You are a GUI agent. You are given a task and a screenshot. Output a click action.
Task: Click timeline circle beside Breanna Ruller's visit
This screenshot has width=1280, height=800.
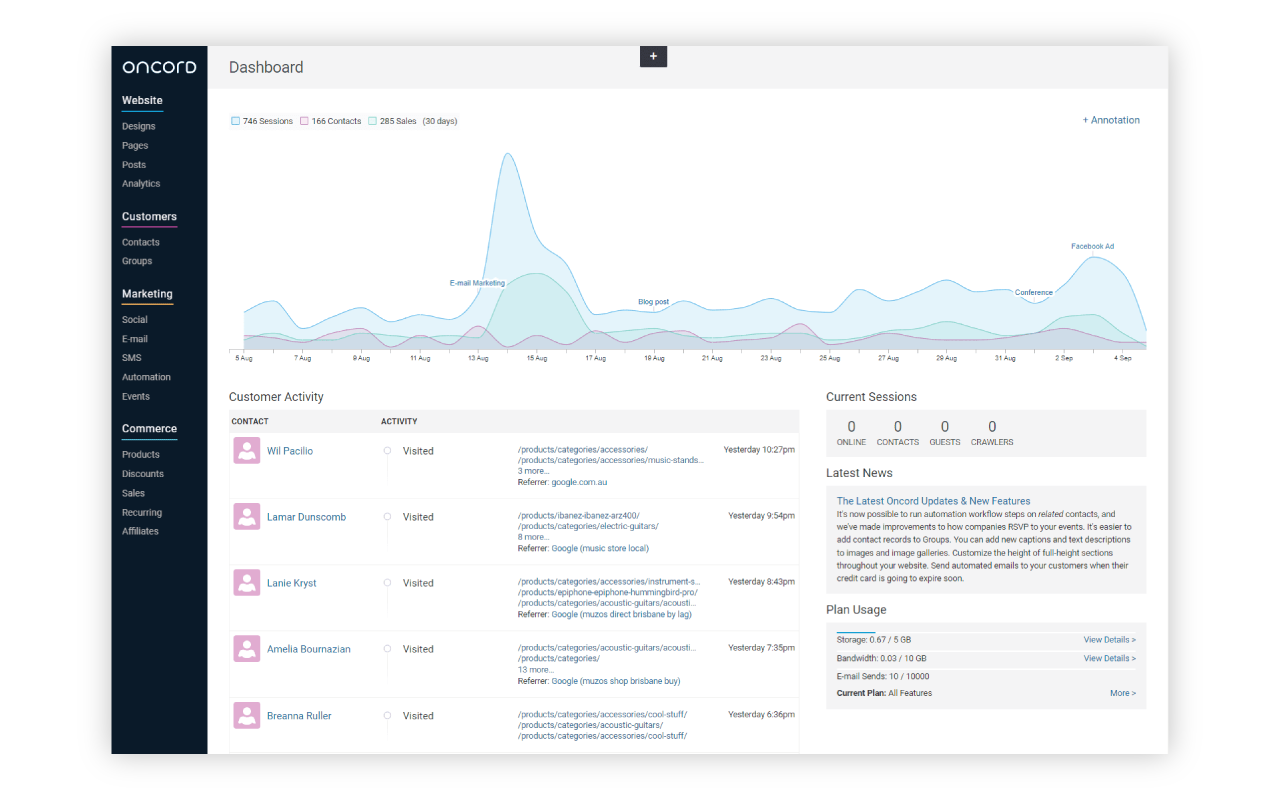point(387,716)
